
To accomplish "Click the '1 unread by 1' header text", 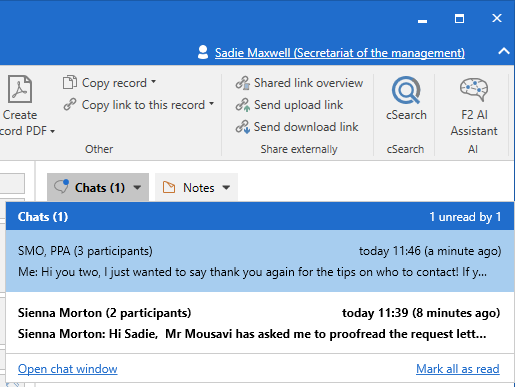I will 465,217.
